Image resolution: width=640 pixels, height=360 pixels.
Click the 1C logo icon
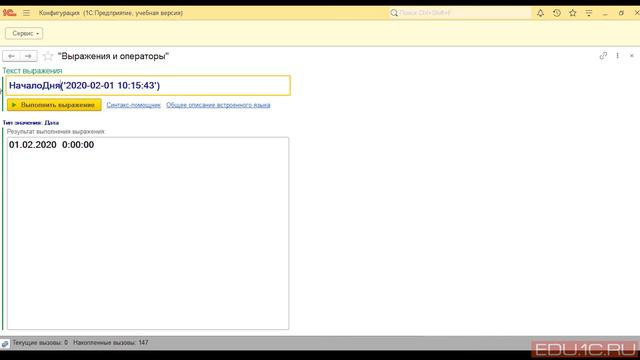tap(9, 13)
